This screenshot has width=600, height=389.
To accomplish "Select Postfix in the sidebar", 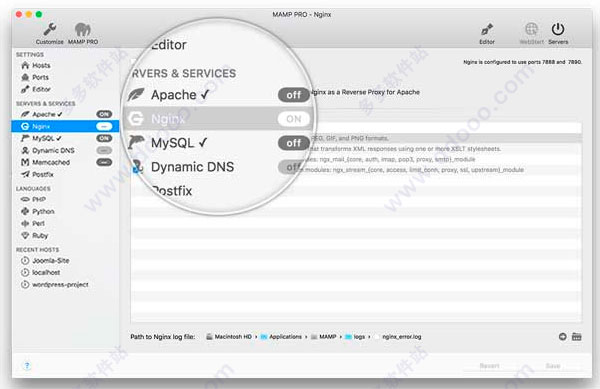I will tap(65, 174).
